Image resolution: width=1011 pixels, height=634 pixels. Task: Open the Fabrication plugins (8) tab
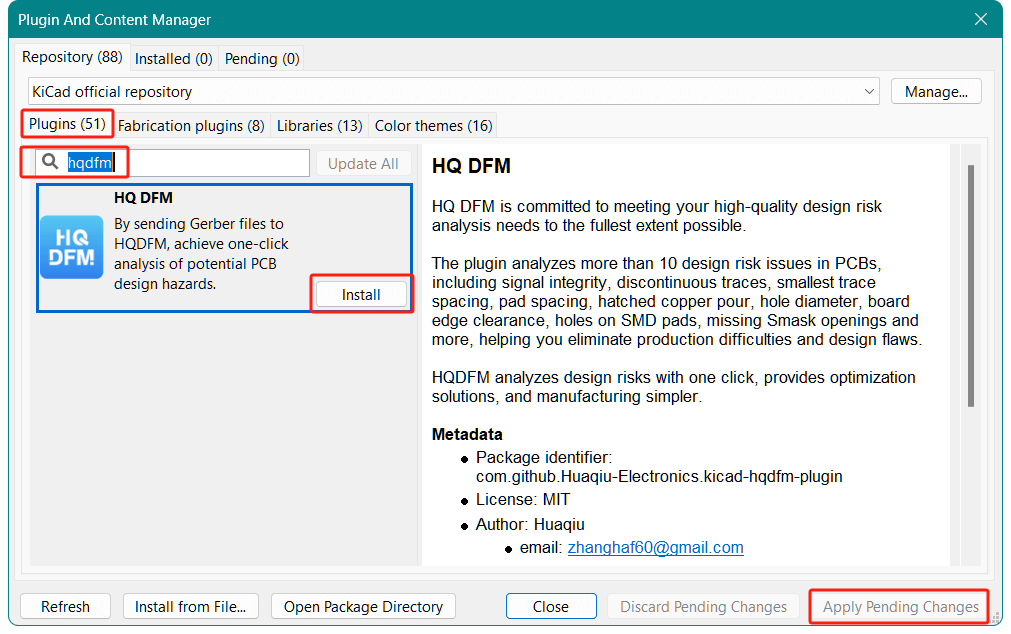point(191,126)
